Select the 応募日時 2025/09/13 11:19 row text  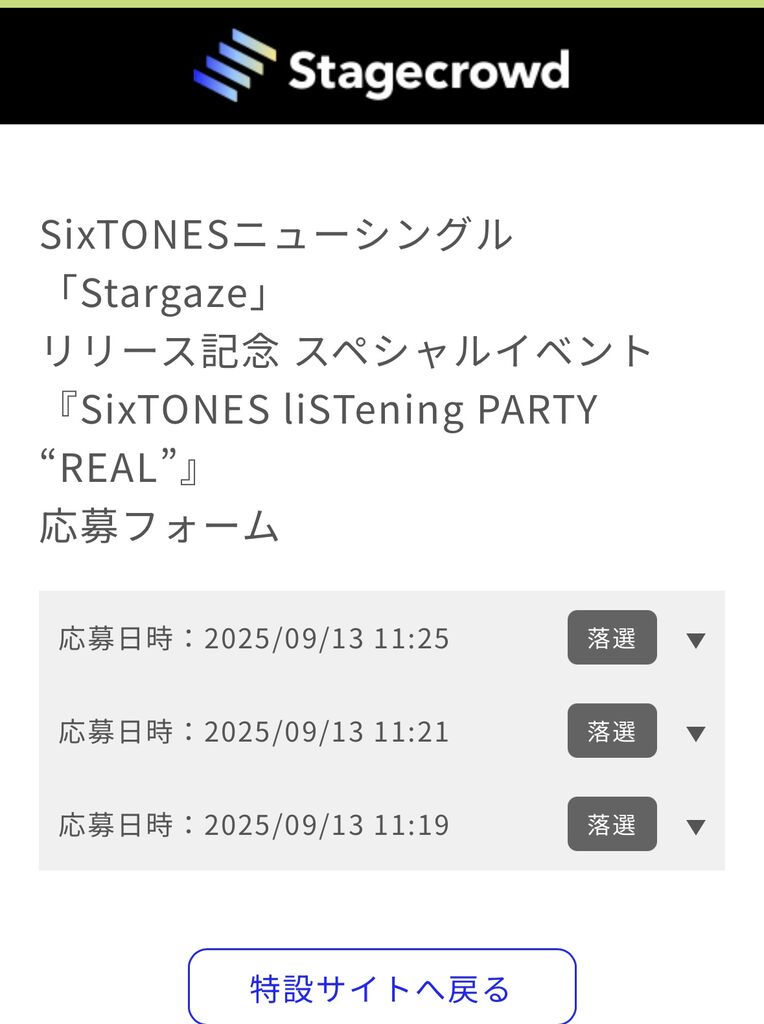pyautogui.click(x=254, y=825)
